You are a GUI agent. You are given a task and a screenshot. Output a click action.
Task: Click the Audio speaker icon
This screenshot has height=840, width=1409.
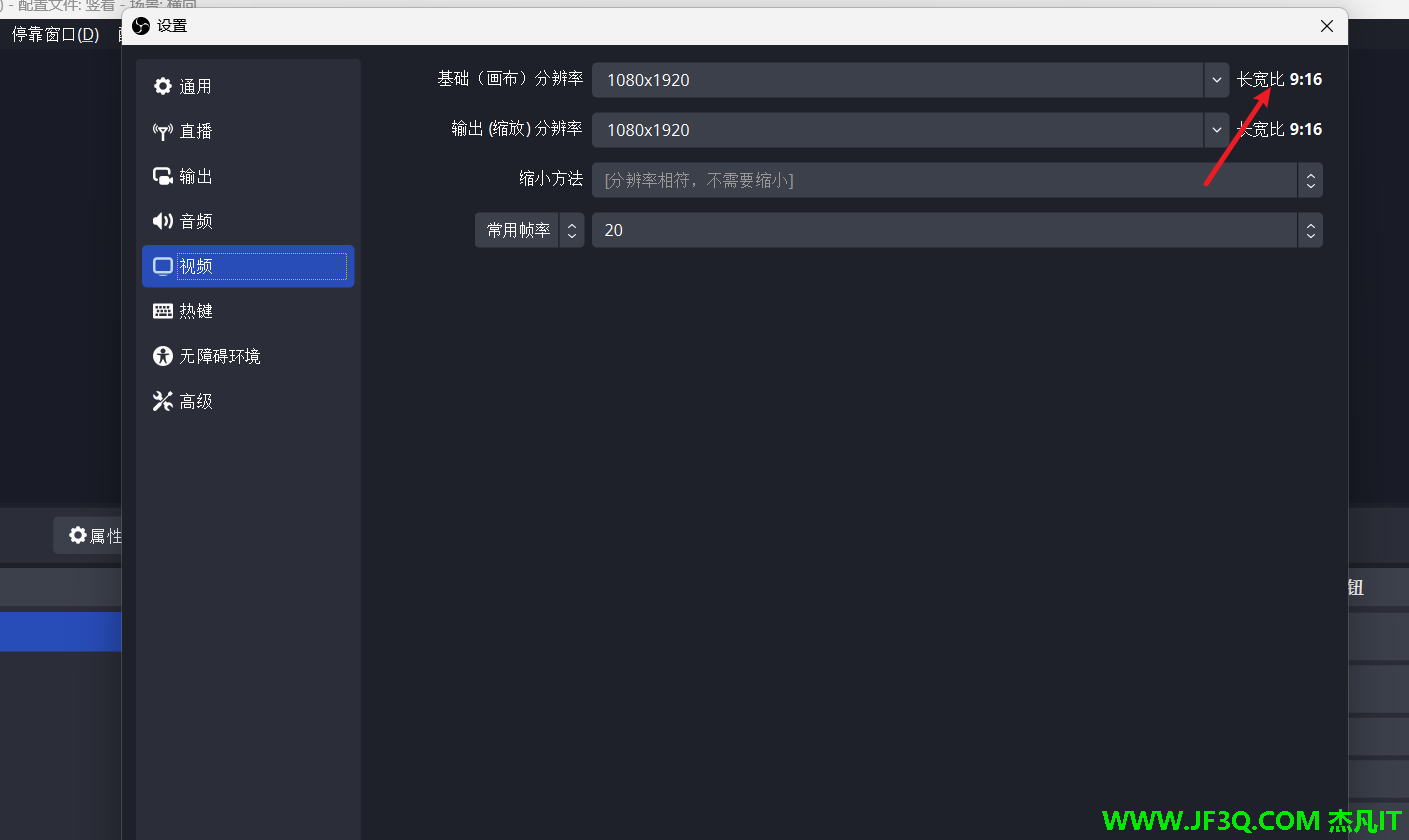coord(163,221)
